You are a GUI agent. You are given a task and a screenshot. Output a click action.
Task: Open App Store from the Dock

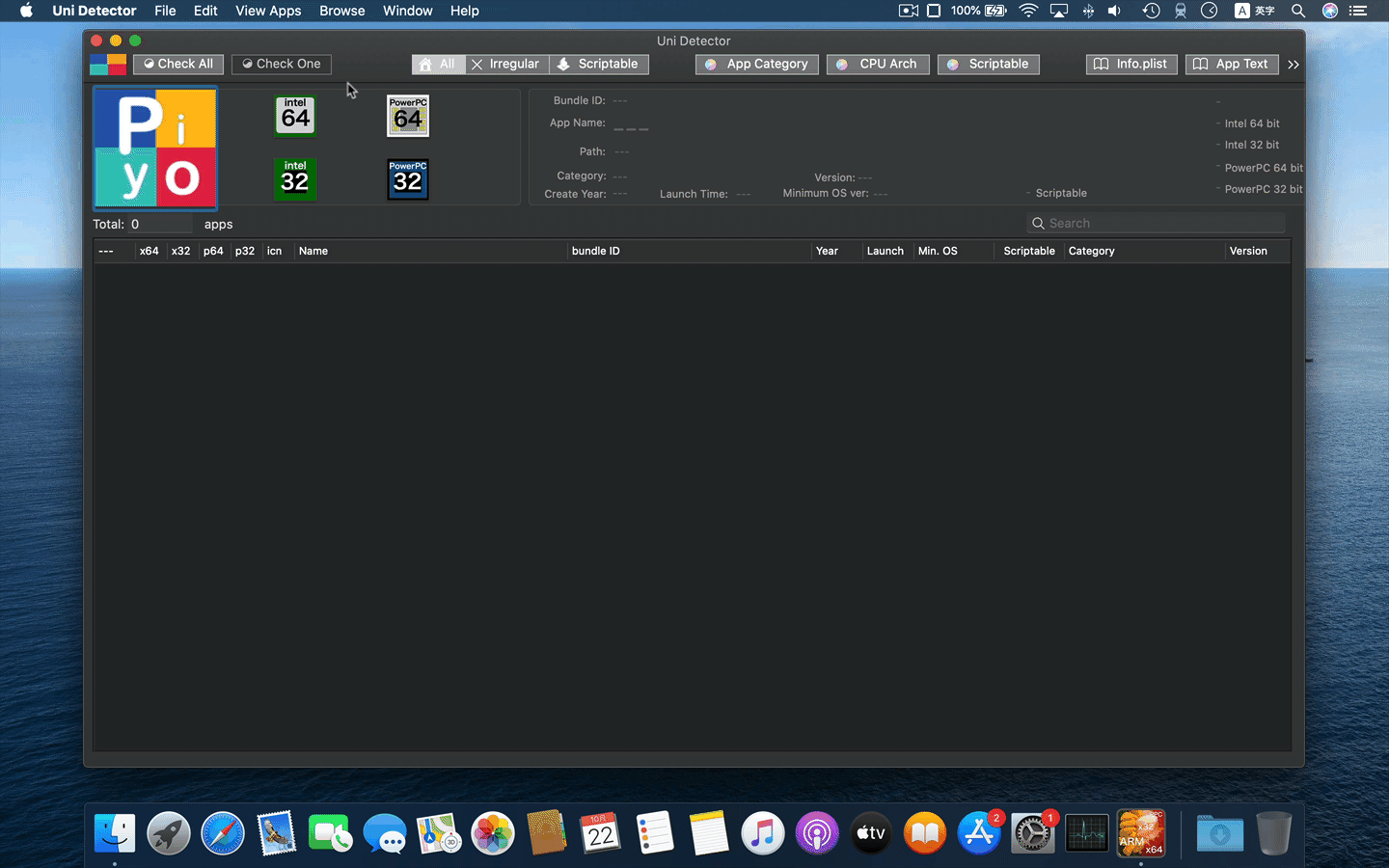tap(979, 832)
